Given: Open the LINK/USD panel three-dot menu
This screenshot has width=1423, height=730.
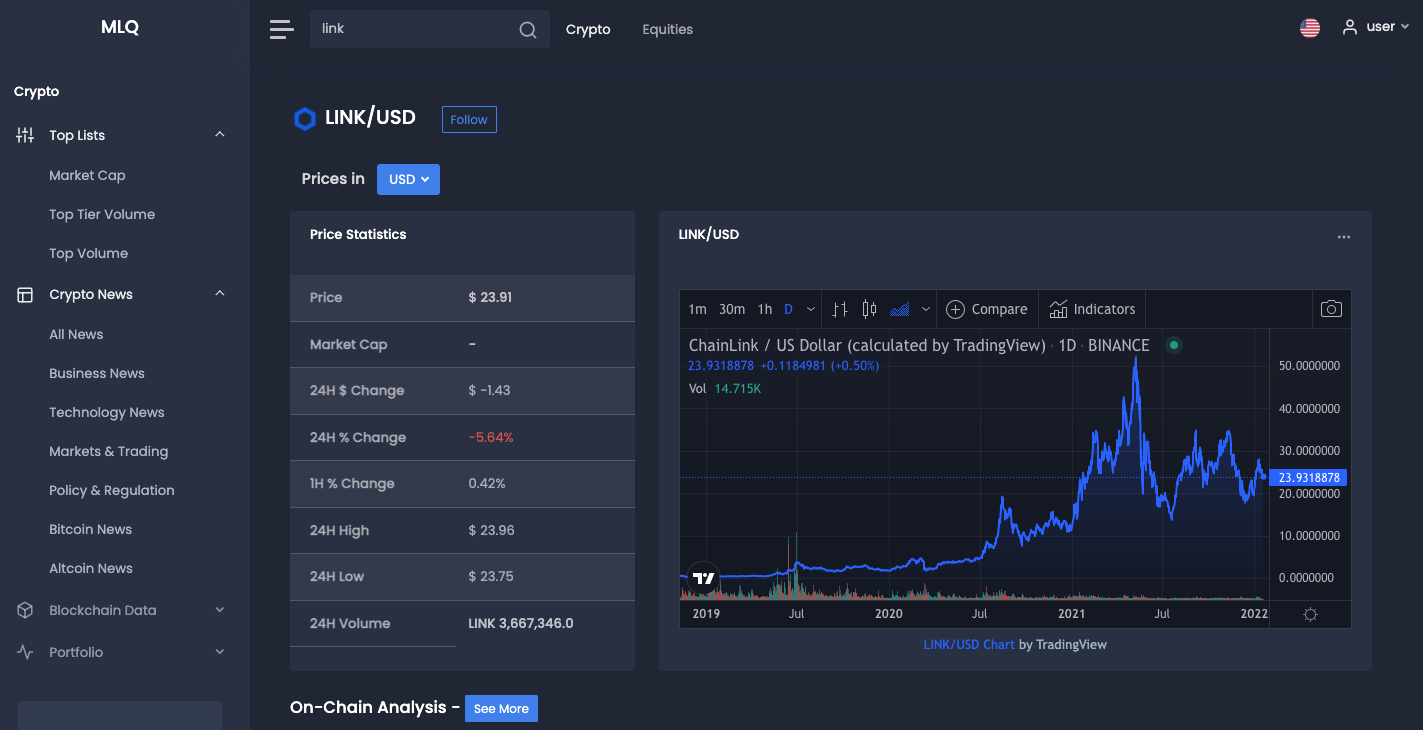Looking at the screenshot, I should click(1344, 237).
